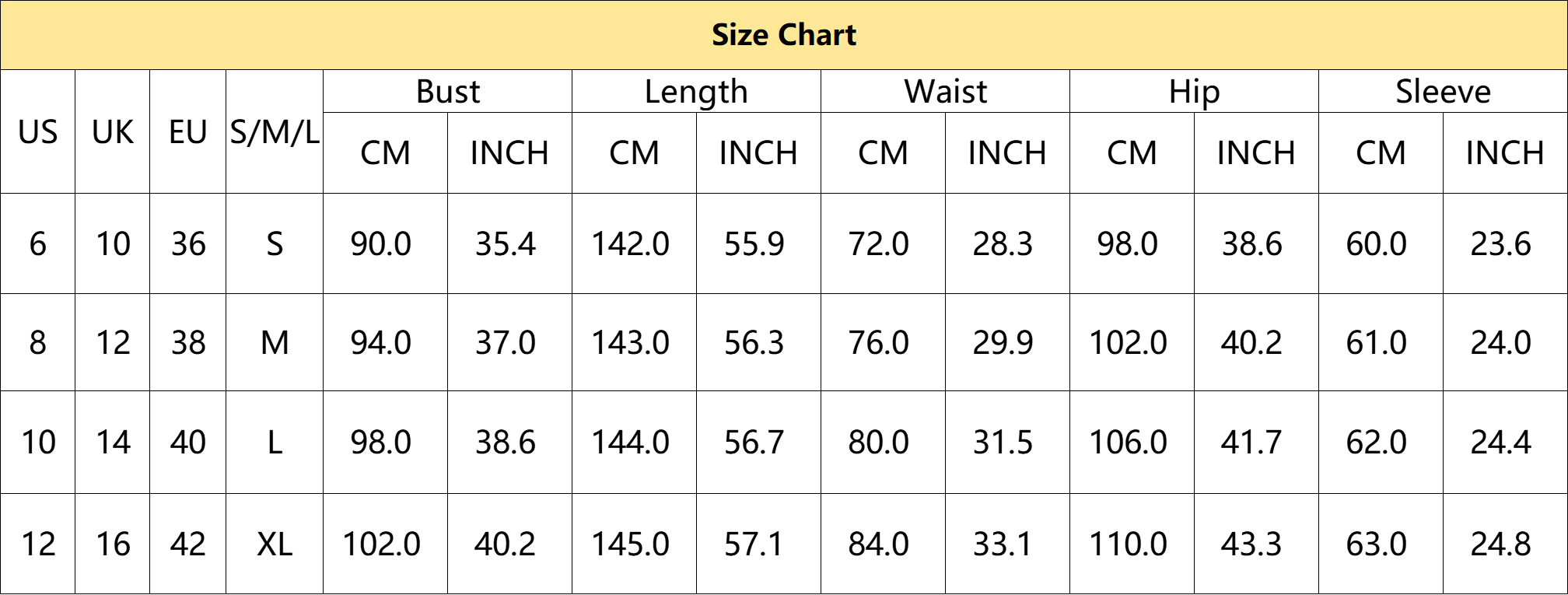Select the size S cell
Viewport: 1568px width, 595px height.
[x=275, y=243]
